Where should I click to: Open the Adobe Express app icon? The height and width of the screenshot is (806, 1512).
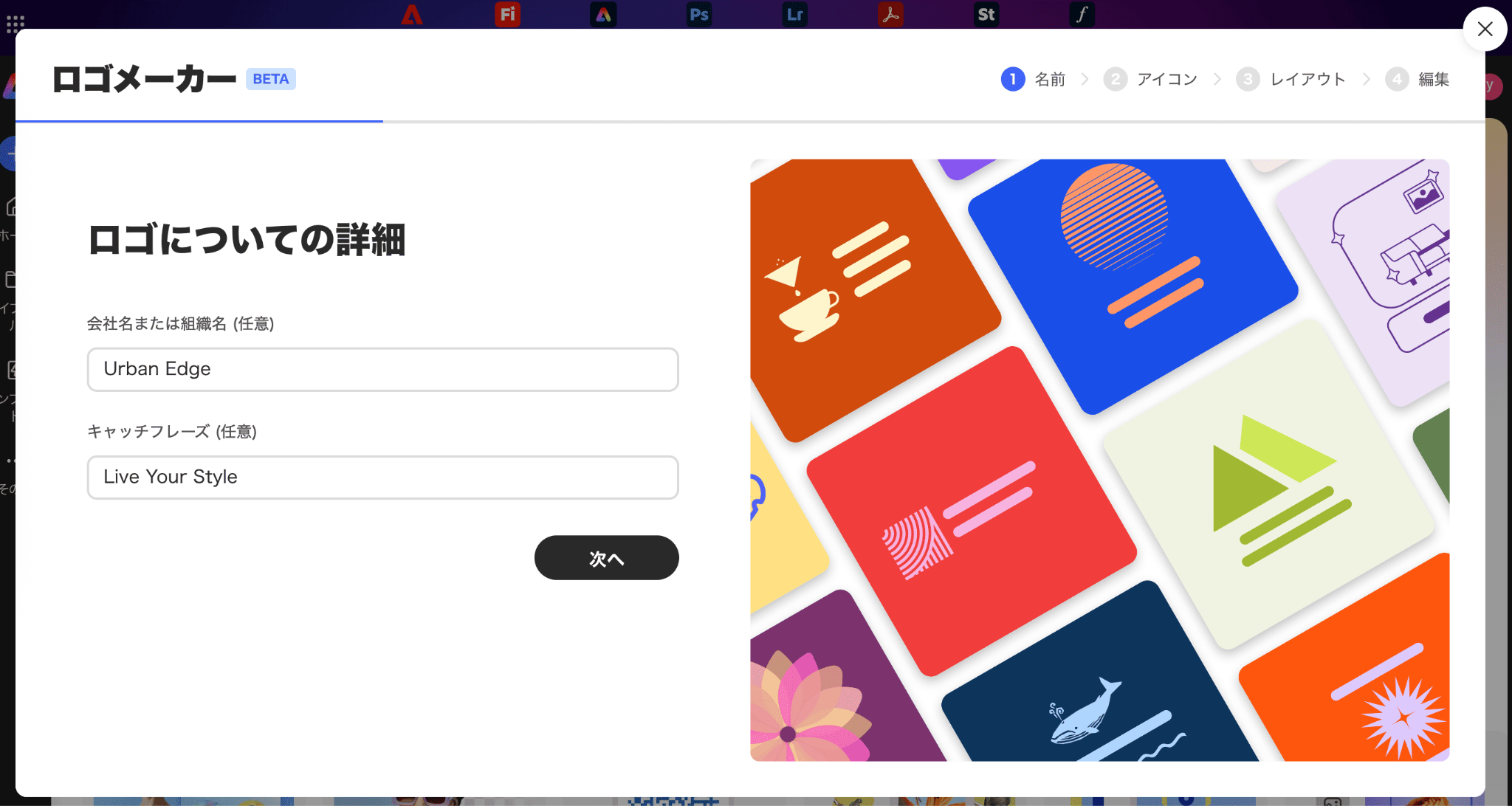pos(603,14)
